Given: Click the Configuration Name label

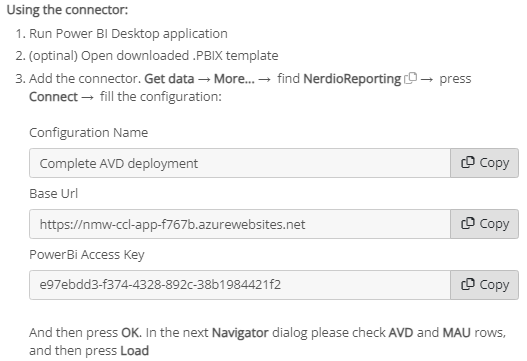Looking at the screenshot, I should [x=88, y=132].
